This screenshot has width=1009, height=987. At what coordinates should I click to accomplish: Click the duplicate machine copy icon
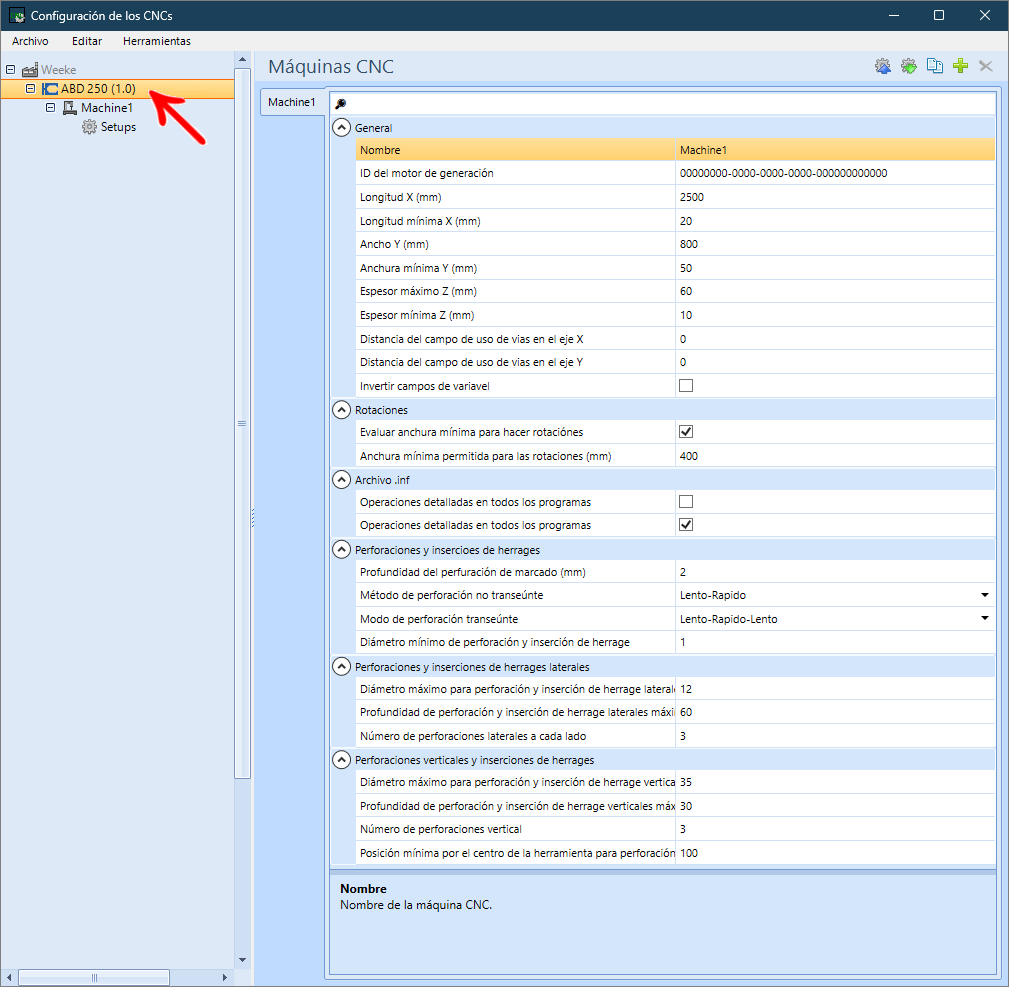pyautogui.click(x=934, y=66)
